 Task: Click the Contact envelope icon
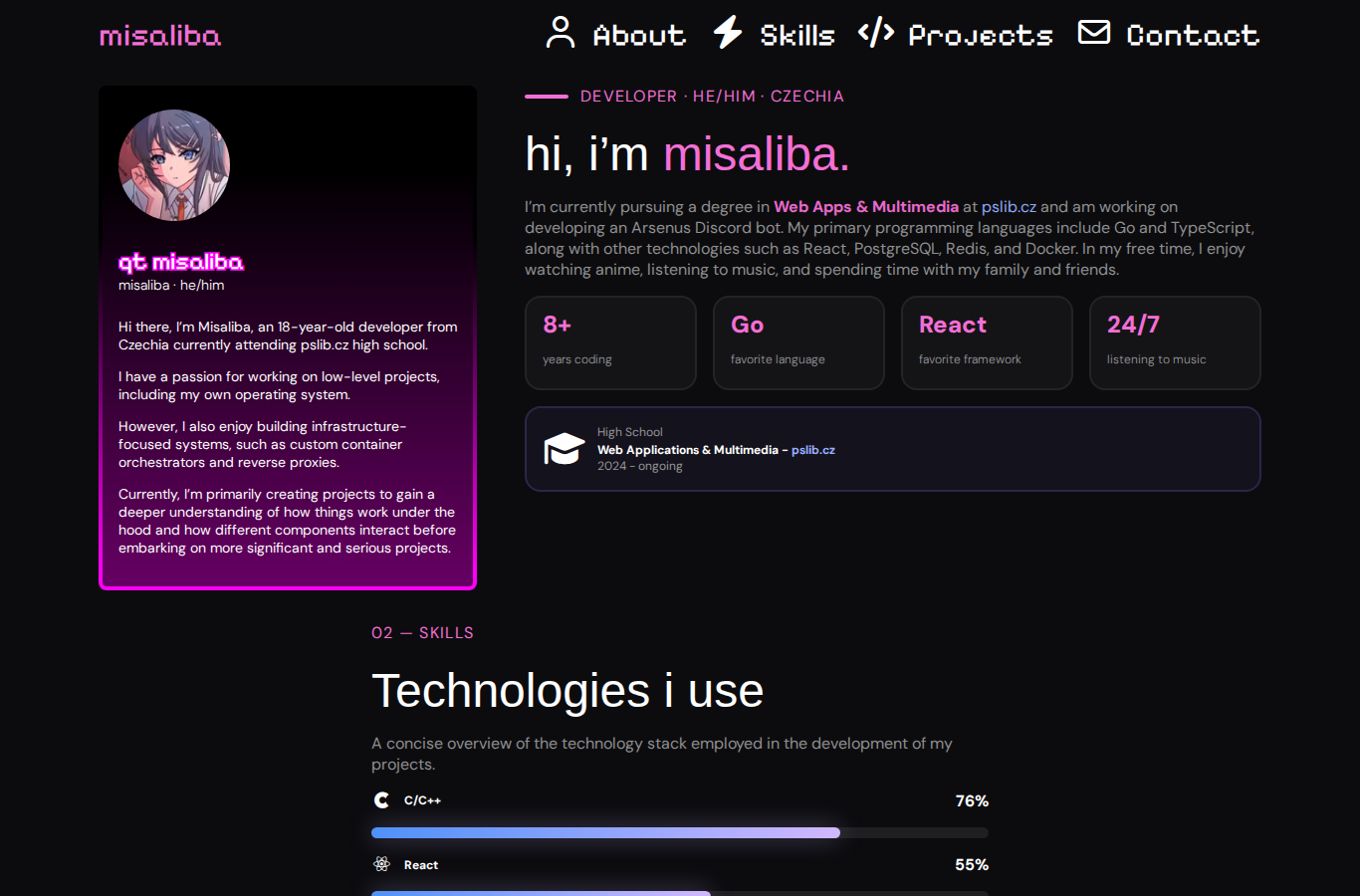pyautogui.click(x=1094, y=33)
